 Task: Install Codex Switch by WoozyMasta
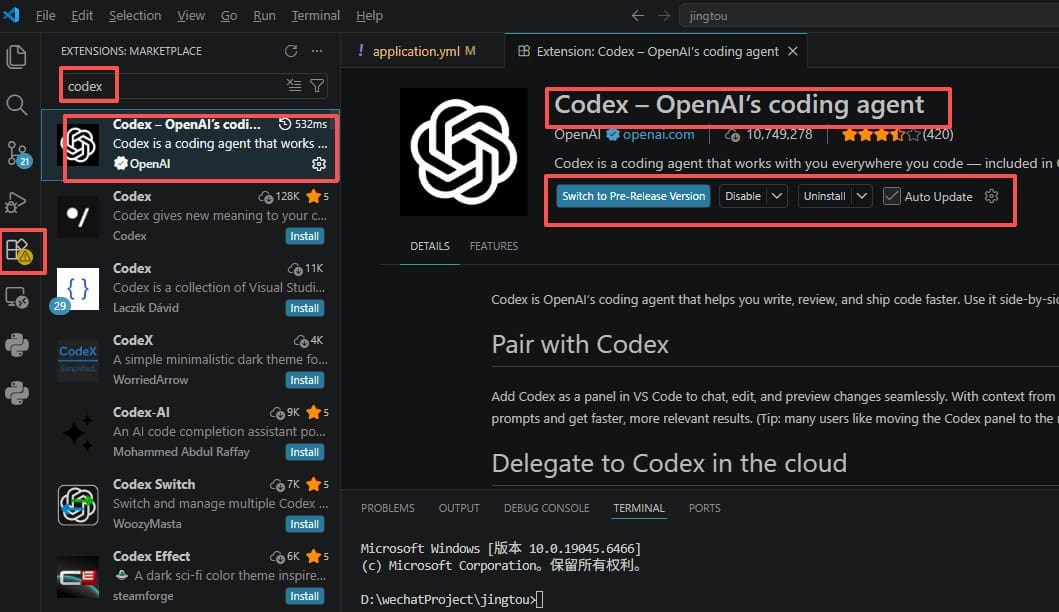point(305,524)
